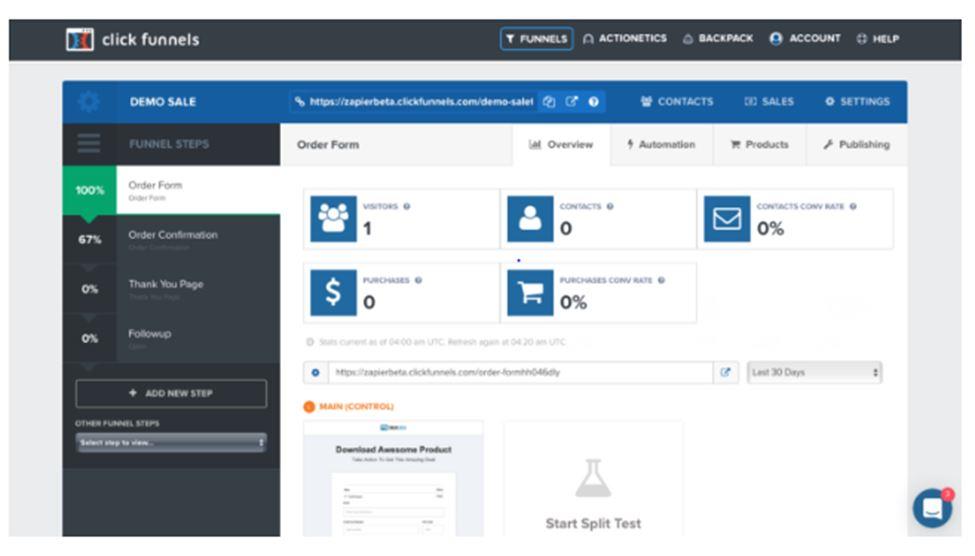Expand the Select step to view dropdown

171,442
